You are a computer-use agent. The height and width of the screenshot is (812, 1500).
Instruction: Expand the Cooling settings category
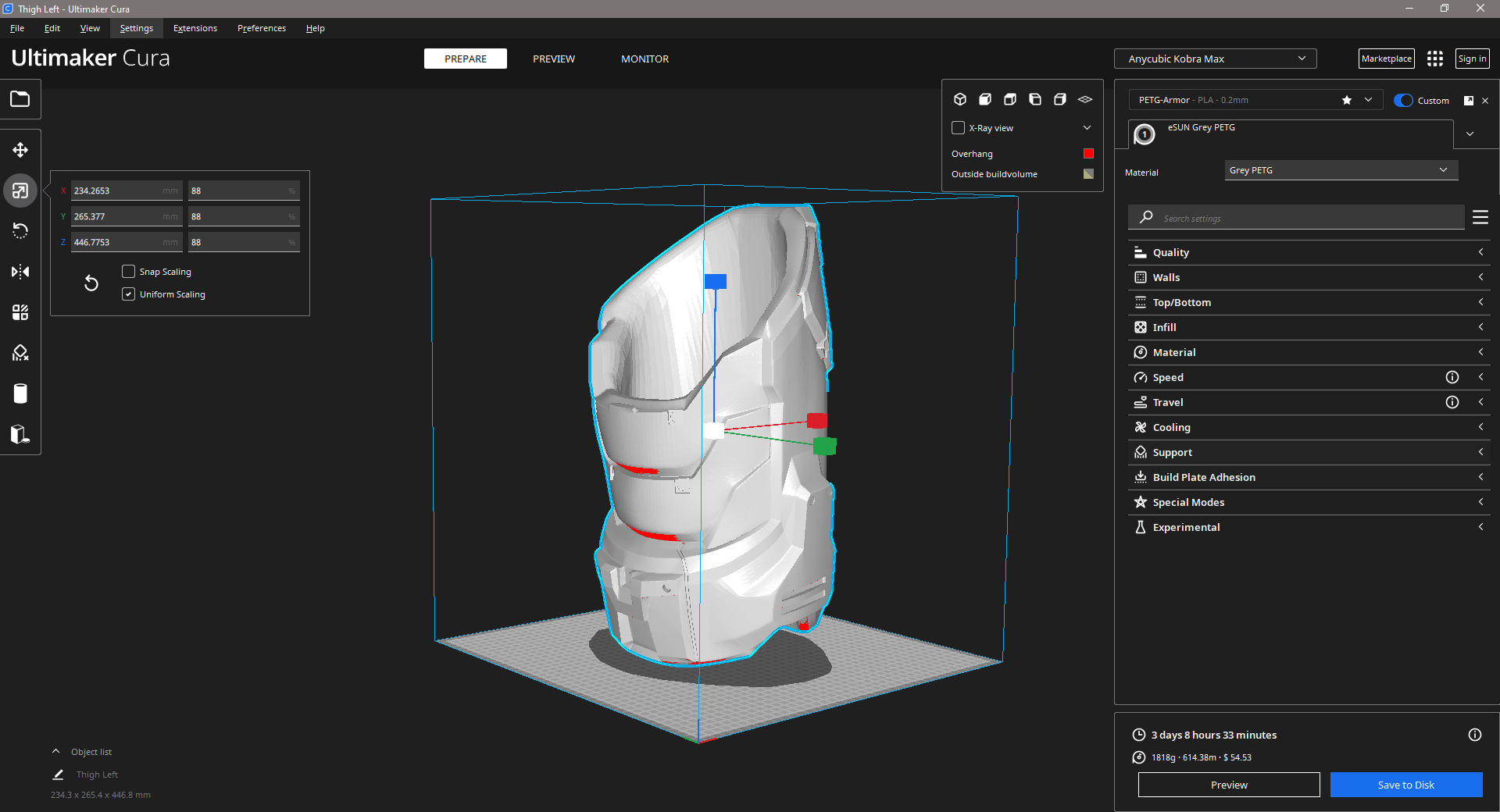click(1309, 427)
